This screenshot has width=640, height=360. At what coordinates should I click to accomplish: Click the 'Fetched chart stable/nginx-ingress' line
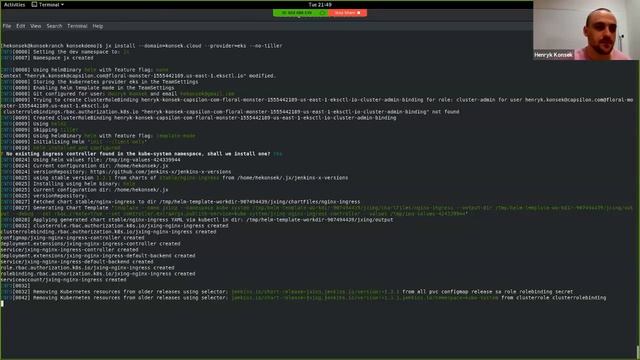(x=180, y=202)
